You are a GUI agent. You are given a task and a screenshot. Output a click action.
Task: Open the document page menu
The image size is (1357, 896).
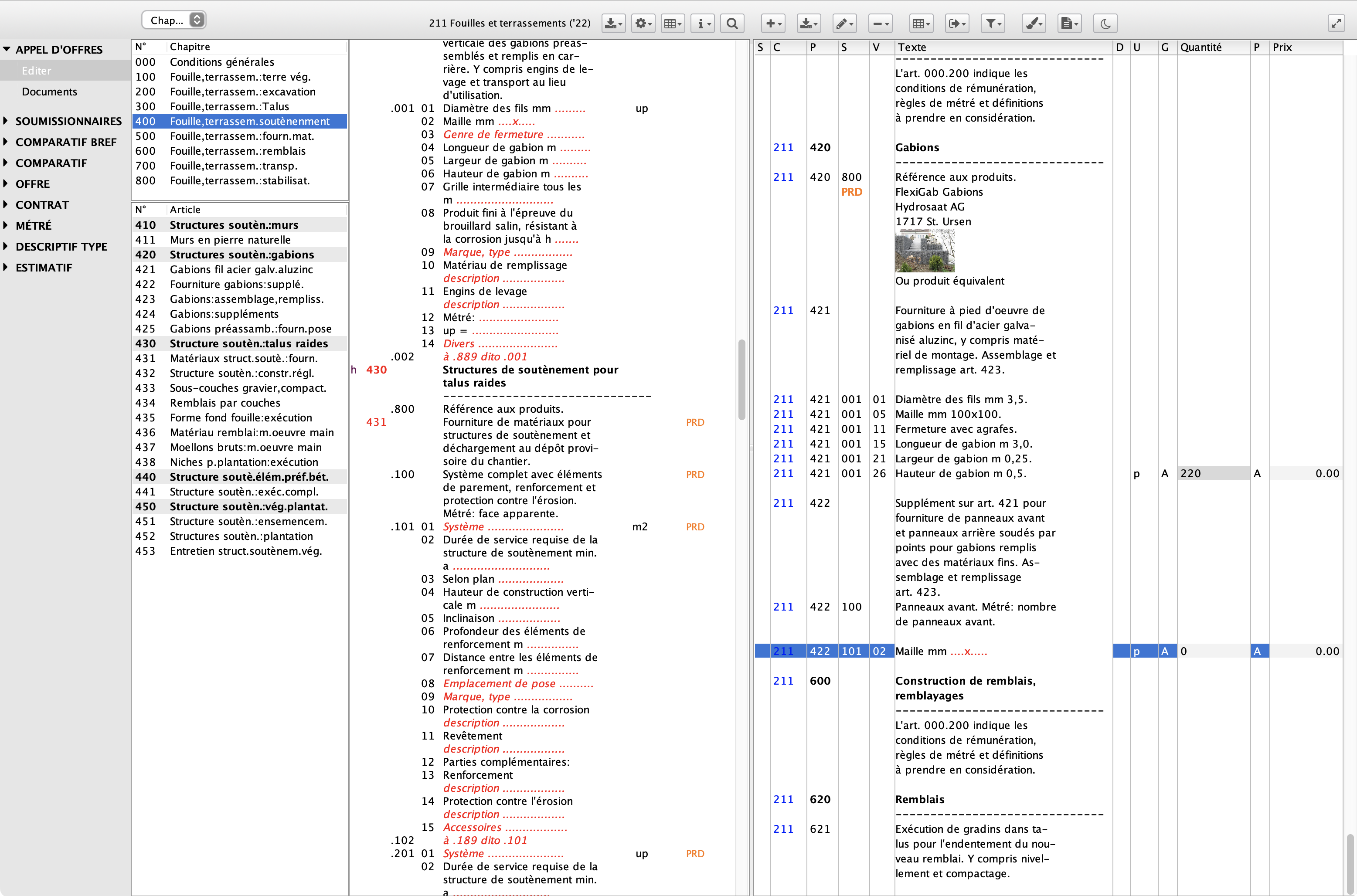[x=1069, y=24]
